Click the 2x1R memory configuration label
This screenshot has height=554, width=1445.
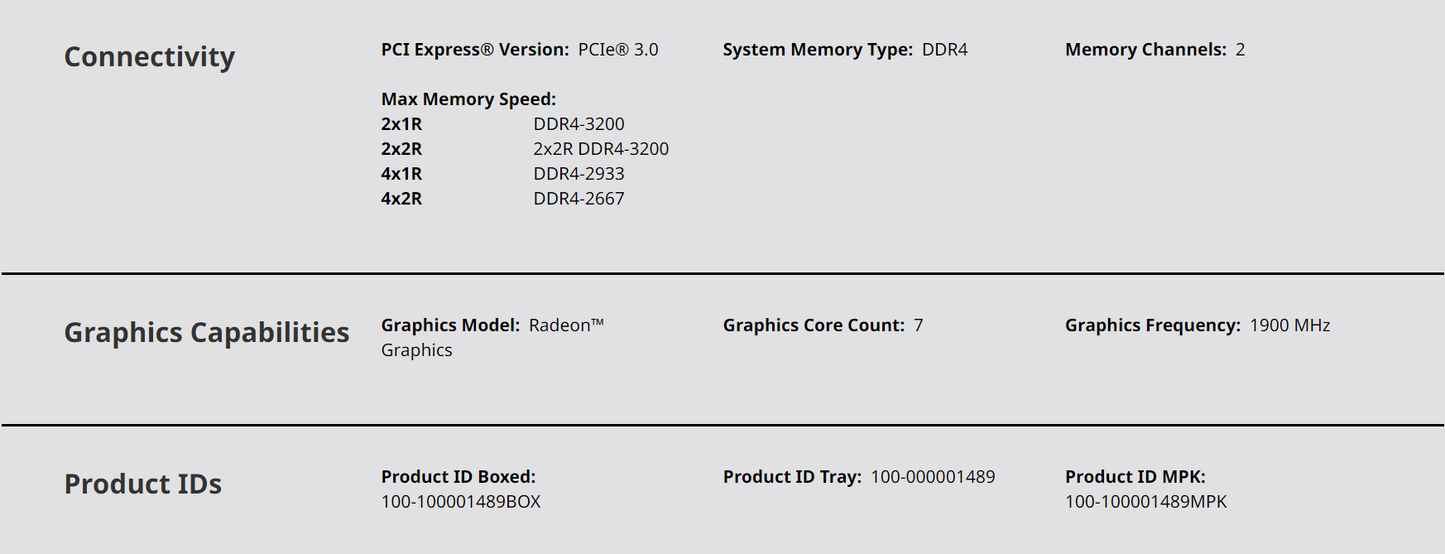point(401,124)
